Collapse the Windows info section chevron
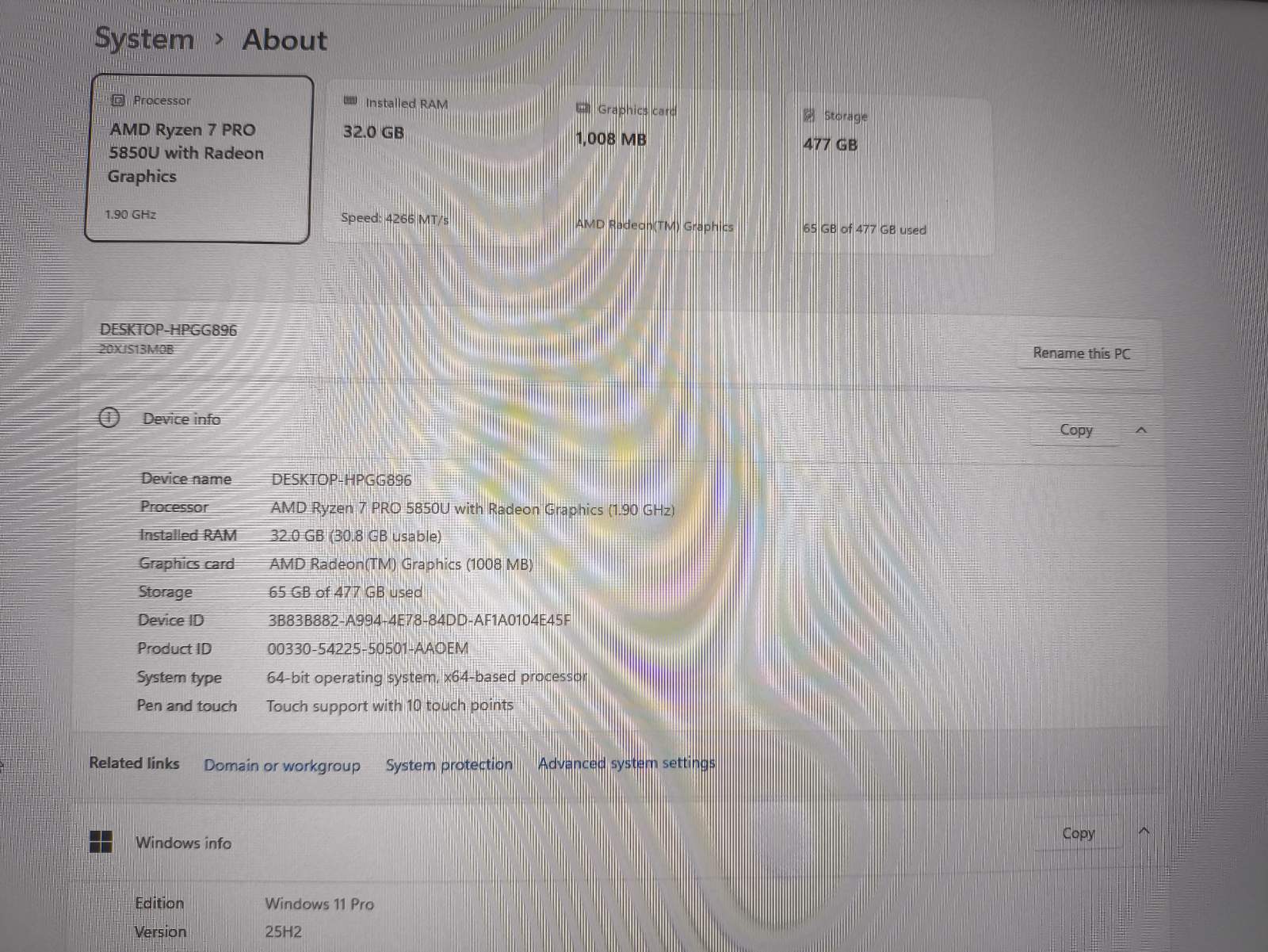 tap(1144, 831)
